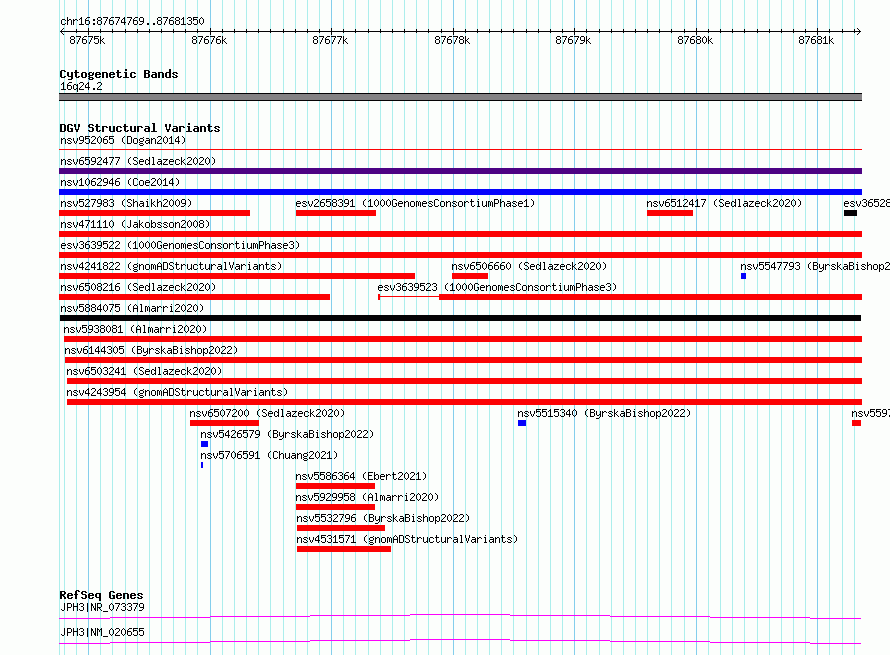Image resolution: width=890 pixels, height=655 pixels.
Task: Click the nsv5426579 small blue variant marker
Action: (x=204, y=444)
